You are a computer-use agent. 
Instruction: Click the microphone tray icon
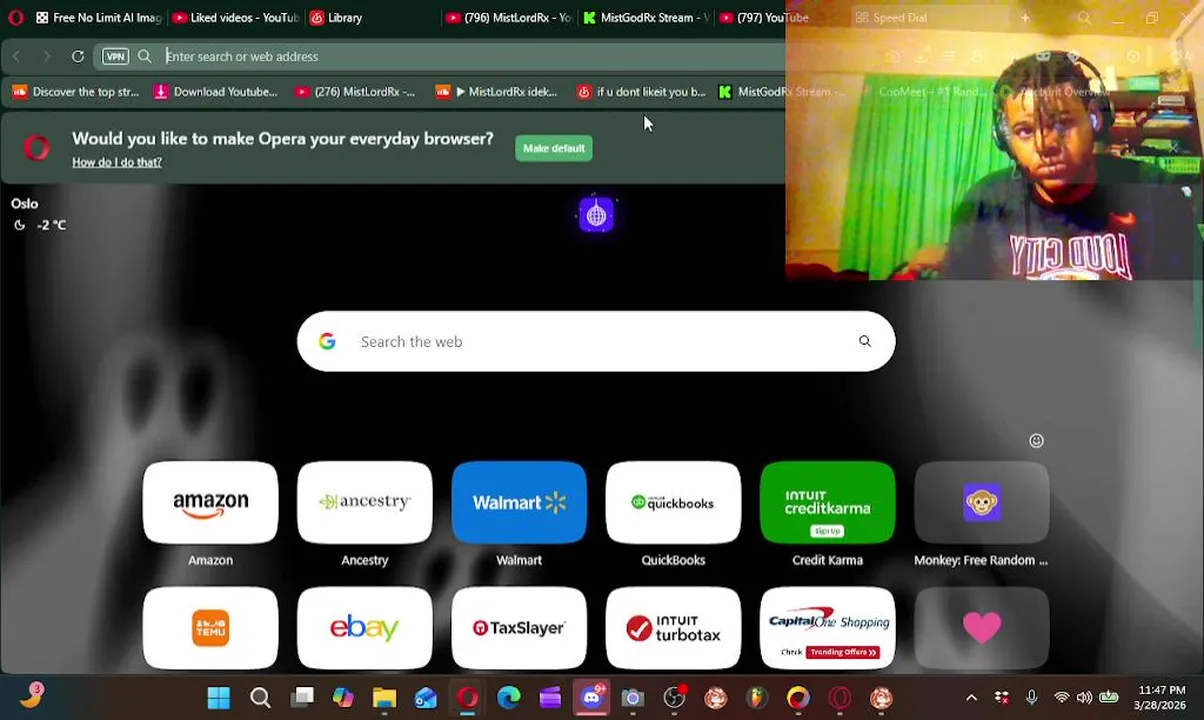[x=1032, y=698]
